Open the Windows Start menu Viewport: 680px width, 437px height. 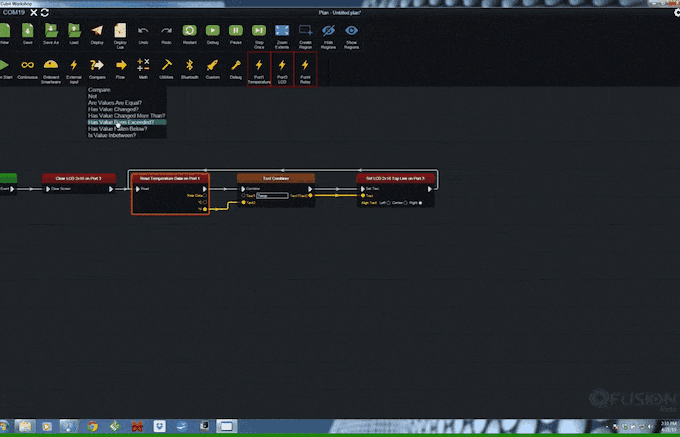click(x=4, y=426)
